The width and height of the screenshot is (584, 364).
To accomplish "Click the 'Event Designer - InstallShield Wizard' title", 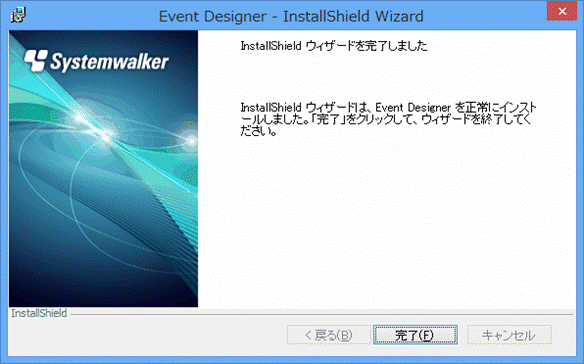I will tap(291, 16).
